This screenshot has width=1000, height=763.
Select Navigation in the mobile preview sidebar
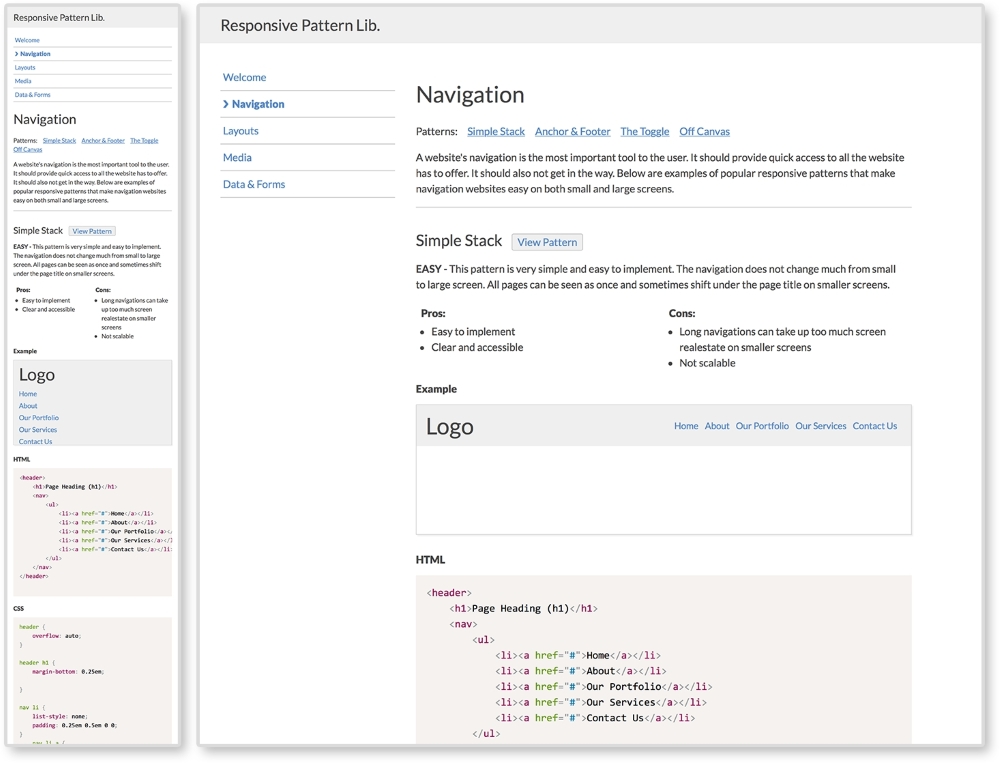pyautogui.click(x=35, y=53)
